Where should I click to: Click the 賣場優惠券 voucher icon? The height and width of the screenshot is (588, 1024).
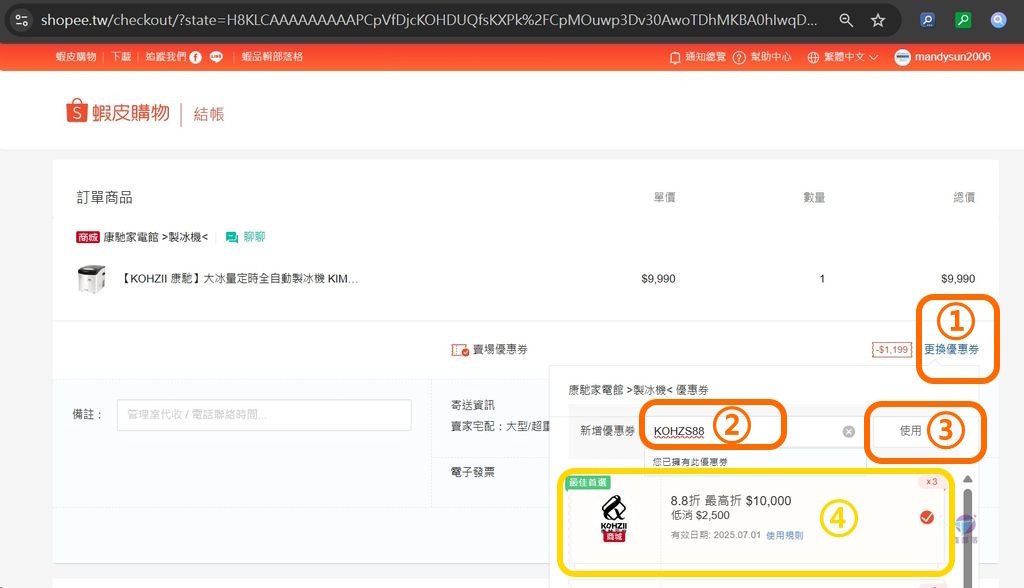[x=460, y=350]
